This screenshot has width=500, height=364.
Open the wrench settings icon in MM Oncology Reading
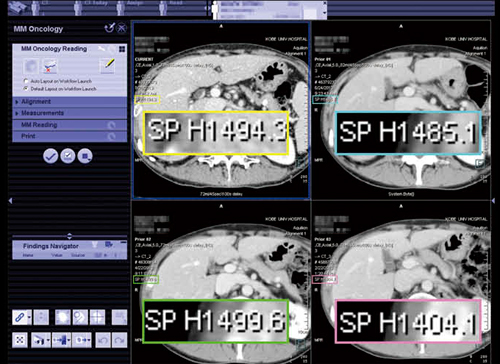coord(101,49)
